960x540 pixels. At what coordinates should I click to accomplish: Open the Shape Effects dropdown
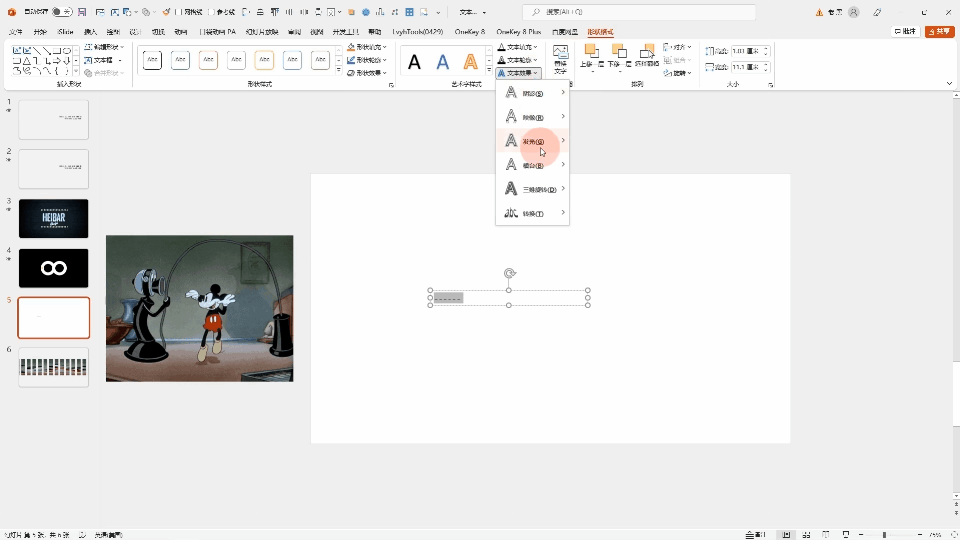[x=367, y=73]
